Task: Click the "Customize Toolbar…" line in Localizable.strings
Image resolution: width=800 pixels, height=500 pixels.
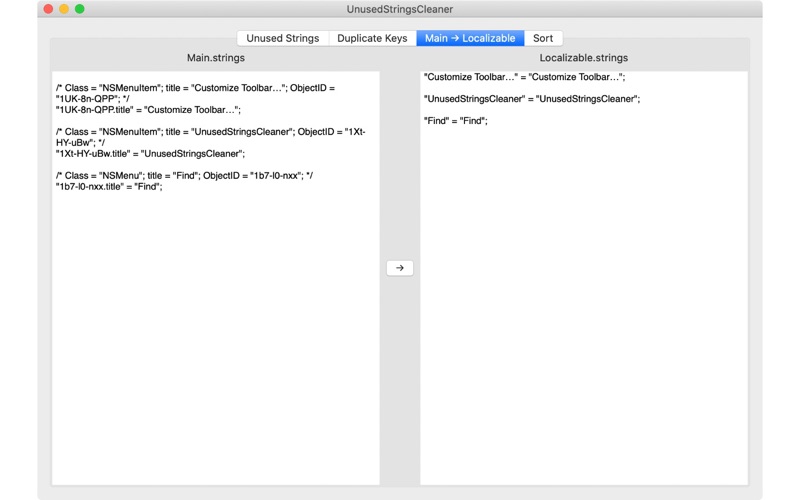Action: tap(524, 77)
